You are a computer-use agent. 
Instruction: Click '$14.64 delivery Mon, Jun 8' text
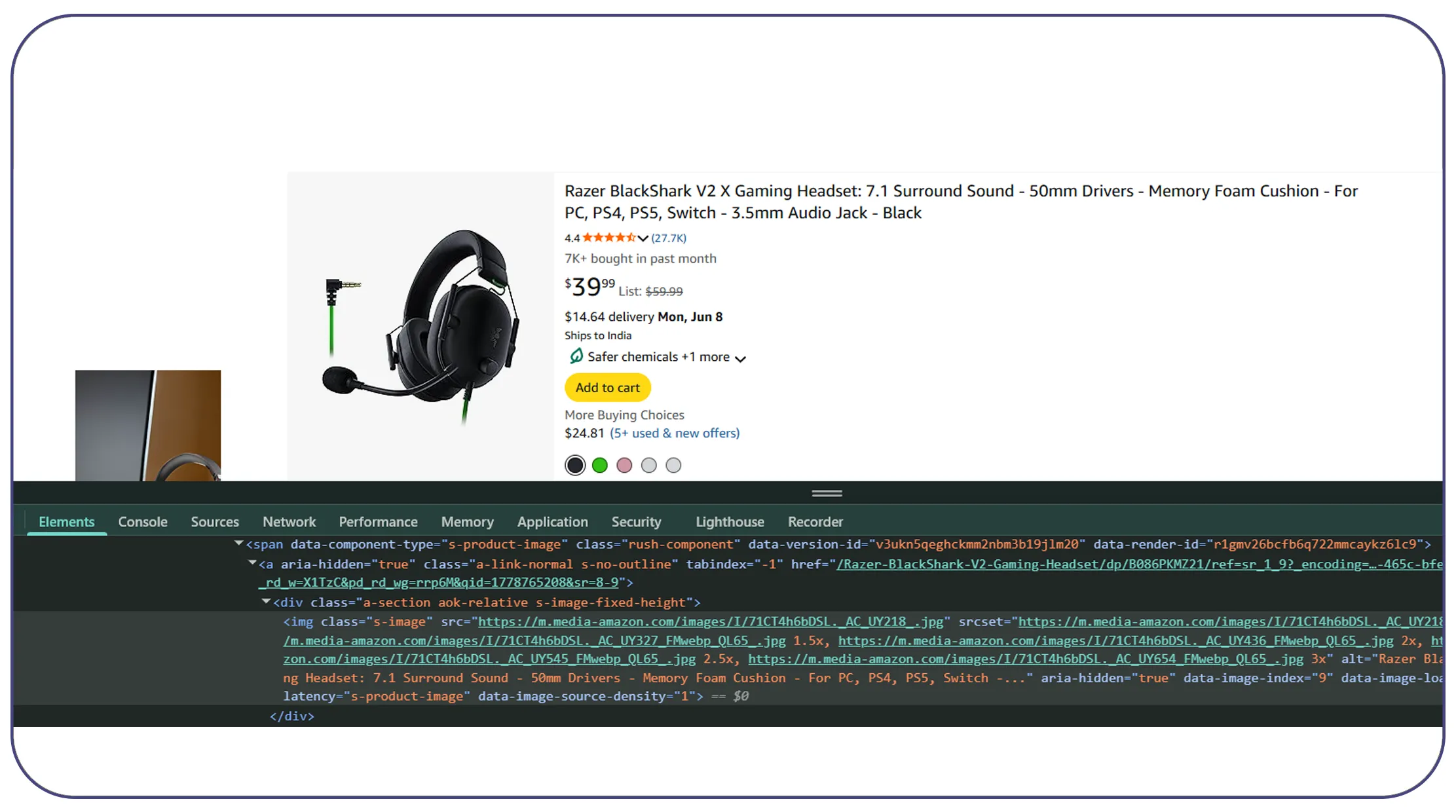[x=643, y=317]
